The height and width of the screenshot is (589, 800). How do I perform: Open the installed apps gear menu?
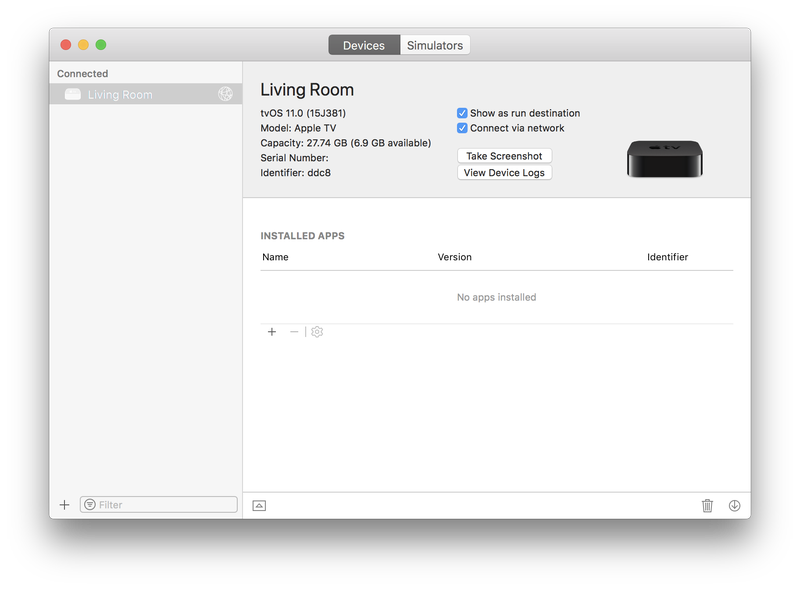click(x=317, y=332)
